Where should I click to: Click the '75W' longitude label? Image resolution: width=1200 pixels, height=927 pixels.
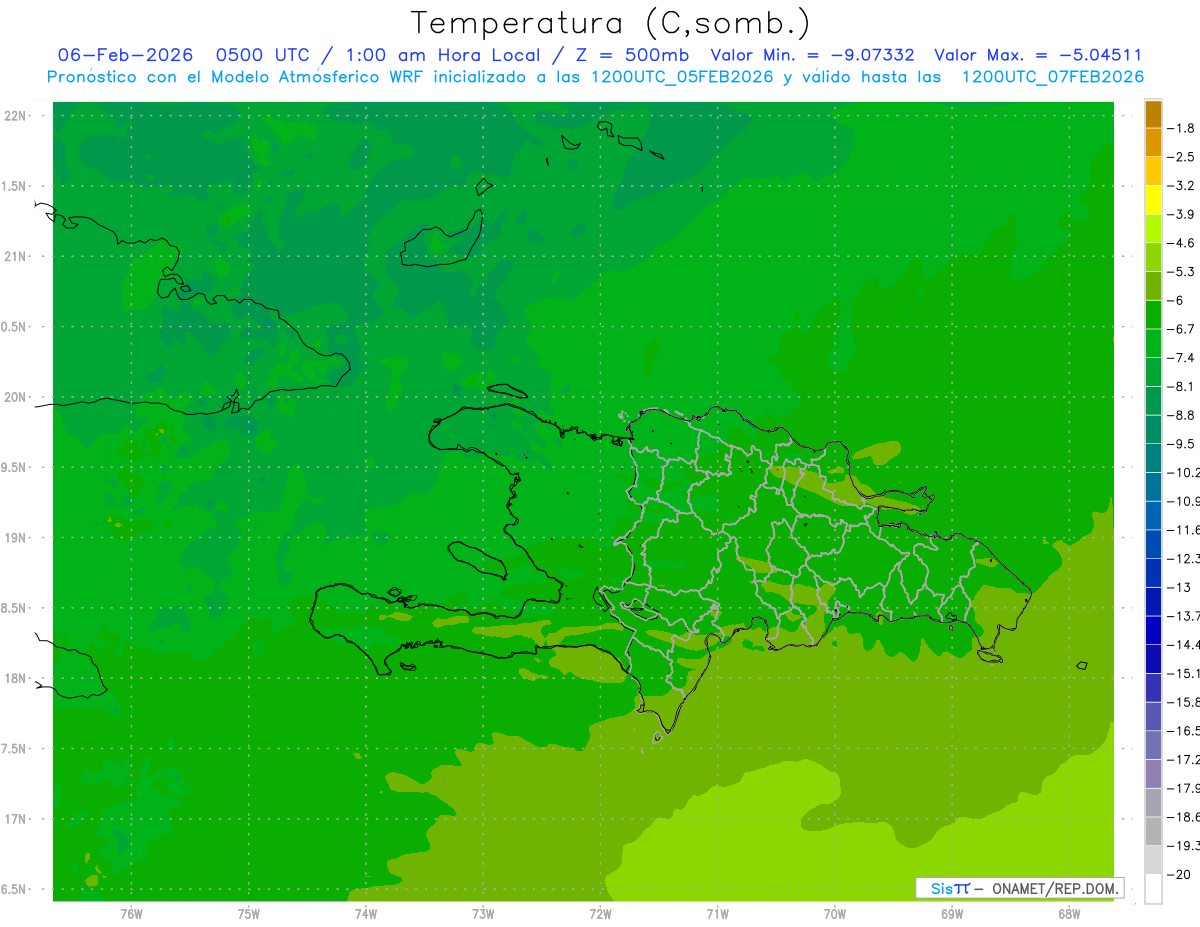coord(248,914)
